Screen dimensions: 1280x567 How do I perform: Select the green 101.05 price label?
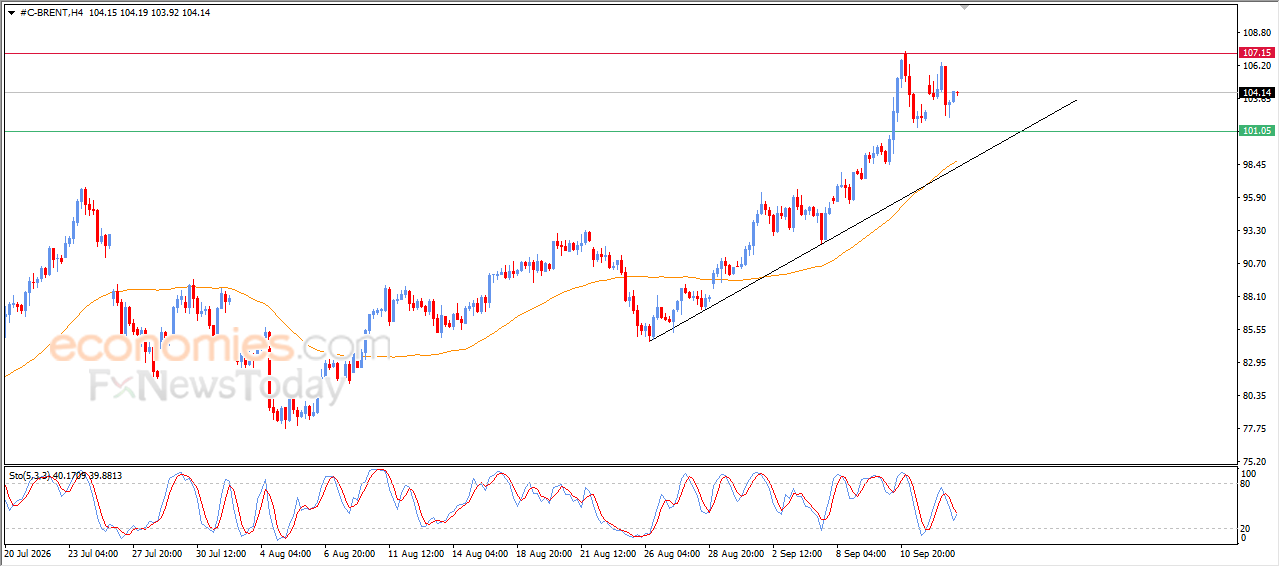coord(1254,131)
